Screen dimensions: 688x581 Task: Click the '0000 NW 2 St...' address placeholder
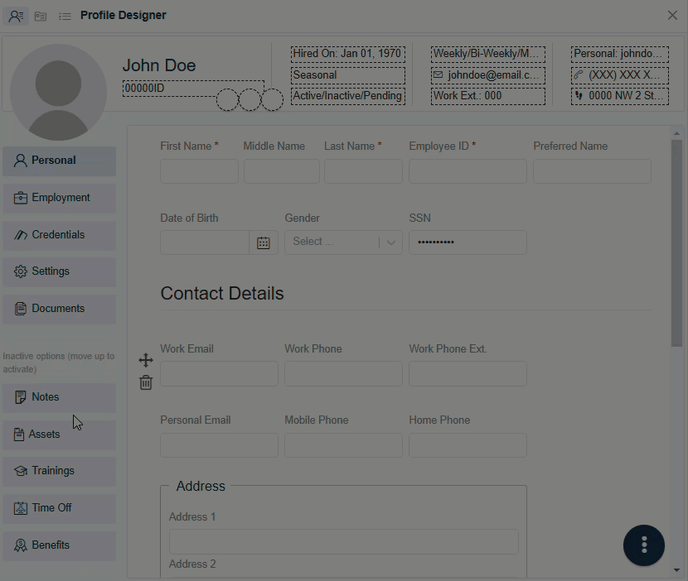point(620,96)
